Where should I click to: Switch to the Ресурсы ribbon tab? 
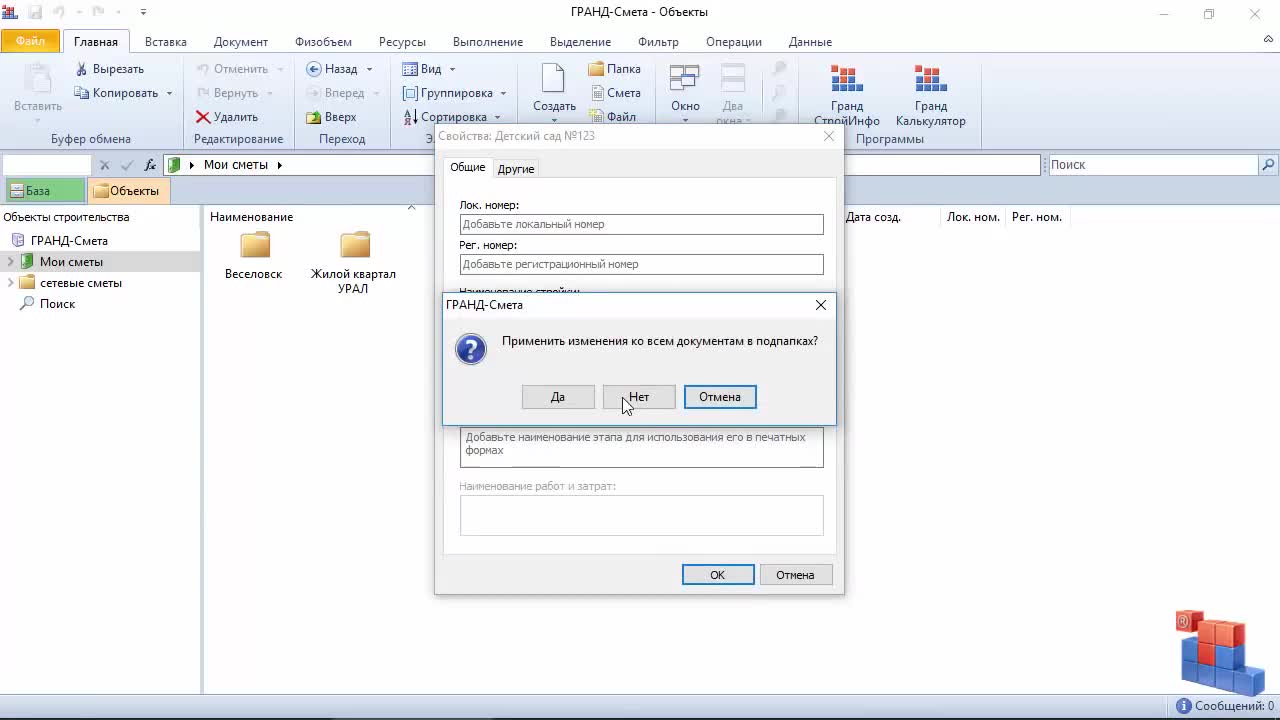click(402, 42)
